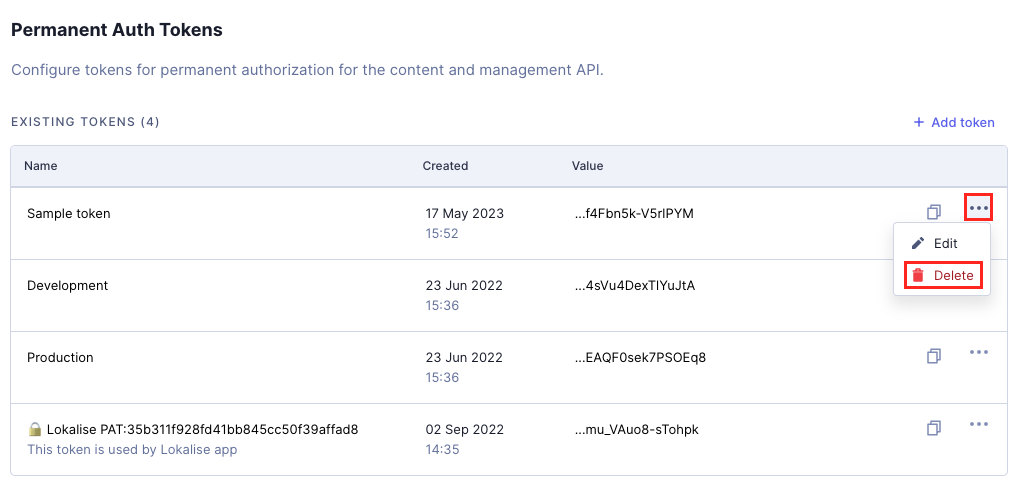Click the red trash icon in the menu
The image size is (1018, 490).
(918, 275)
